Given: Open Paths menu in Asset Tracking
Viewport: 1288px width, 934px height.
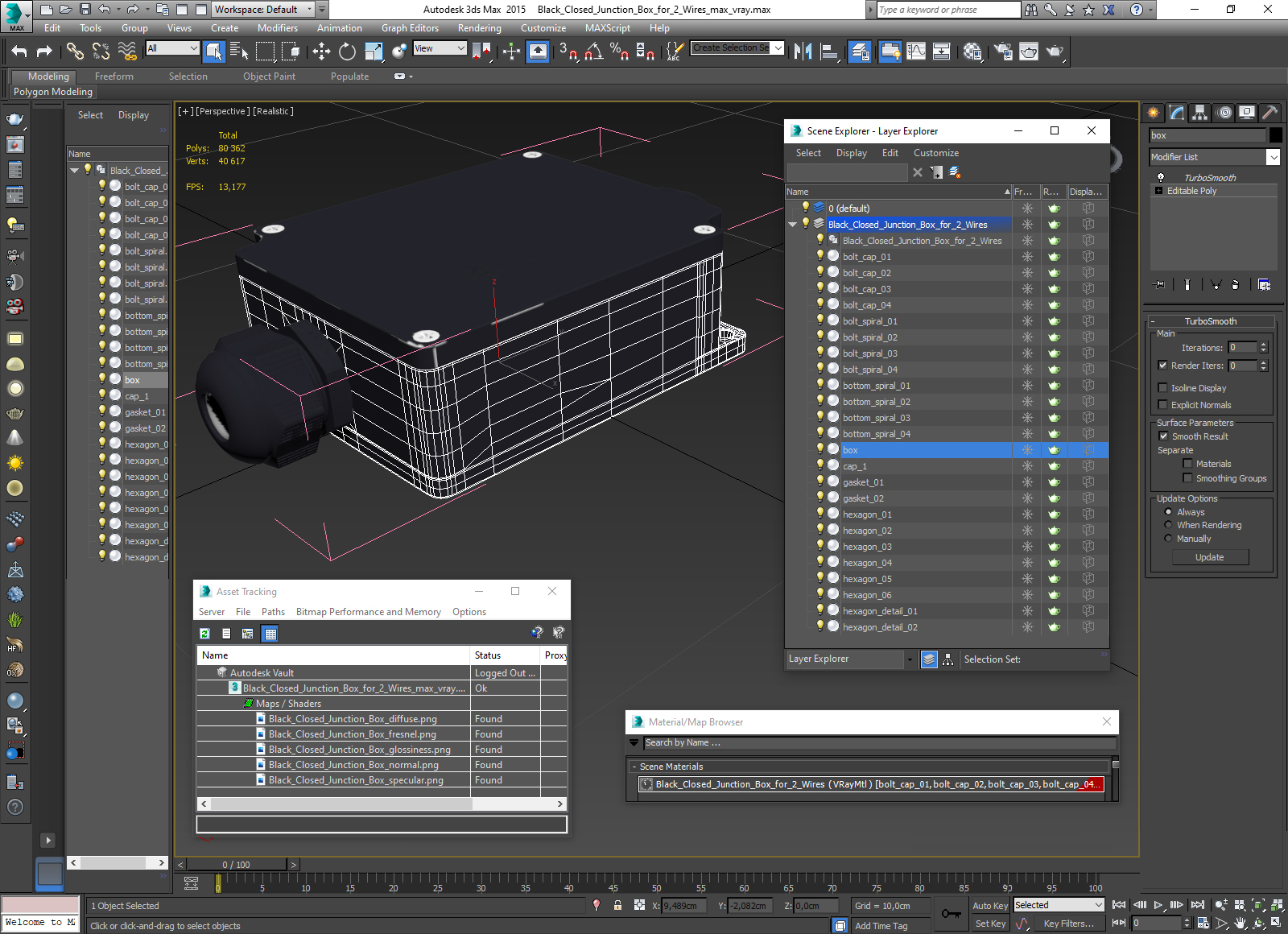Looking at the screenshot, I should pos(273,612).
